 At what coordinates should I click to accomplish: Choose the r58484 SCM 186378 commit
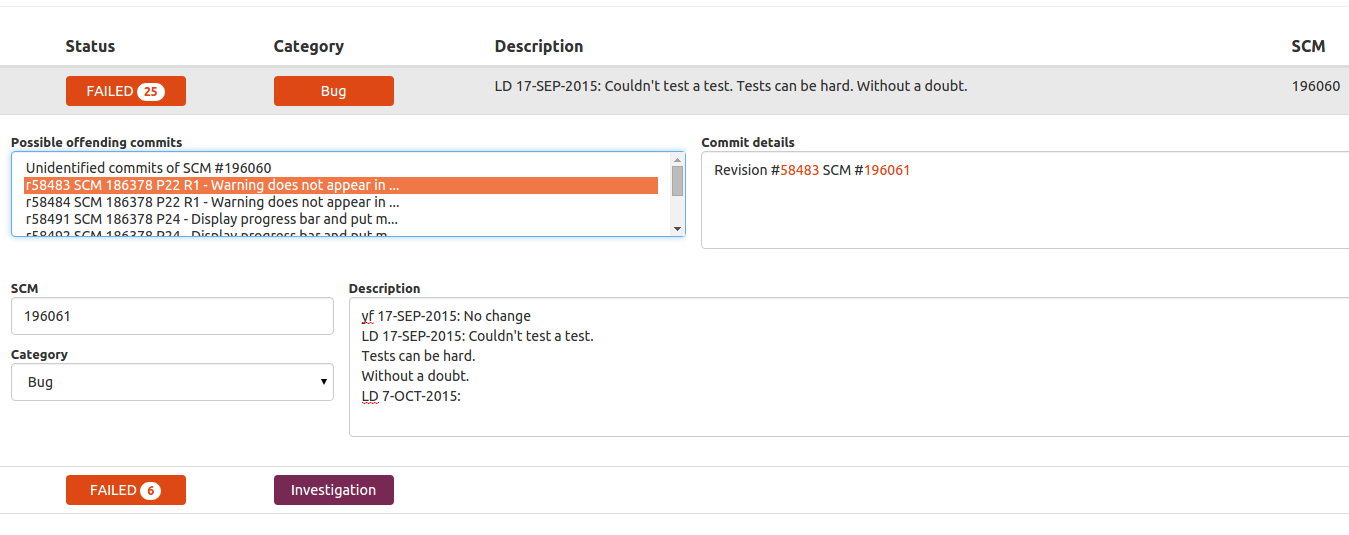pos(213,202)
